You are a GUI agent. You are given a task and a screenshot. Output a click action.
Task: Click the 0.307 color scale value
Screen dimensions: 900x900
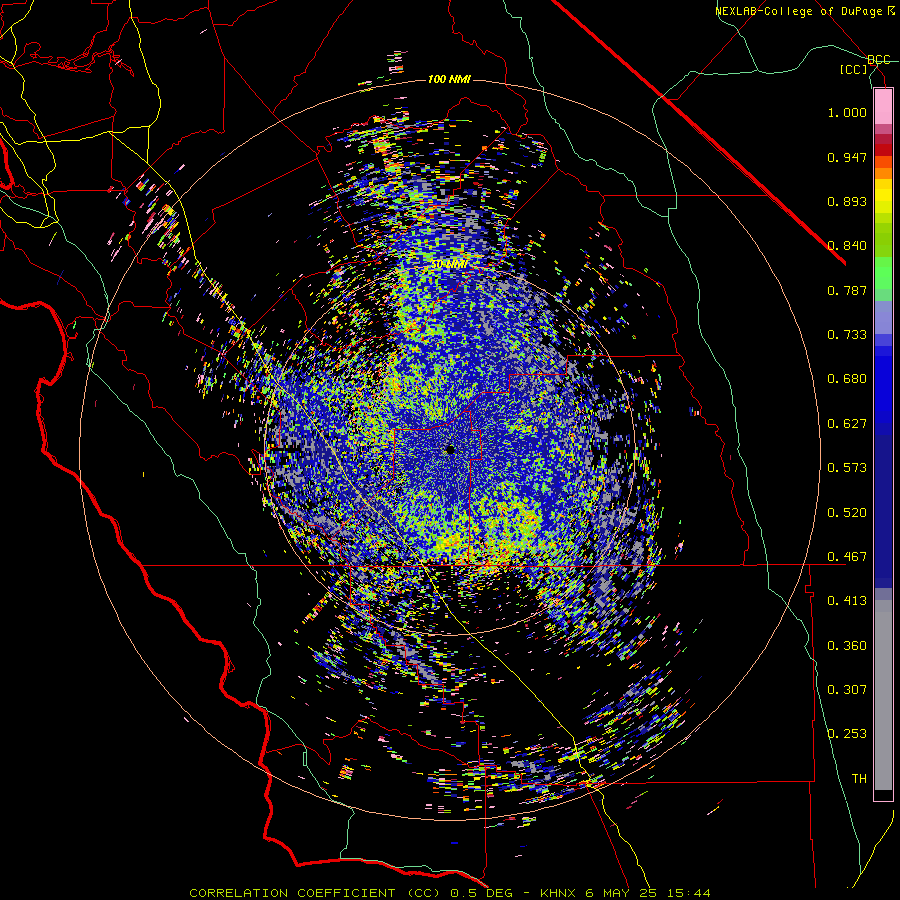[847, 690]
